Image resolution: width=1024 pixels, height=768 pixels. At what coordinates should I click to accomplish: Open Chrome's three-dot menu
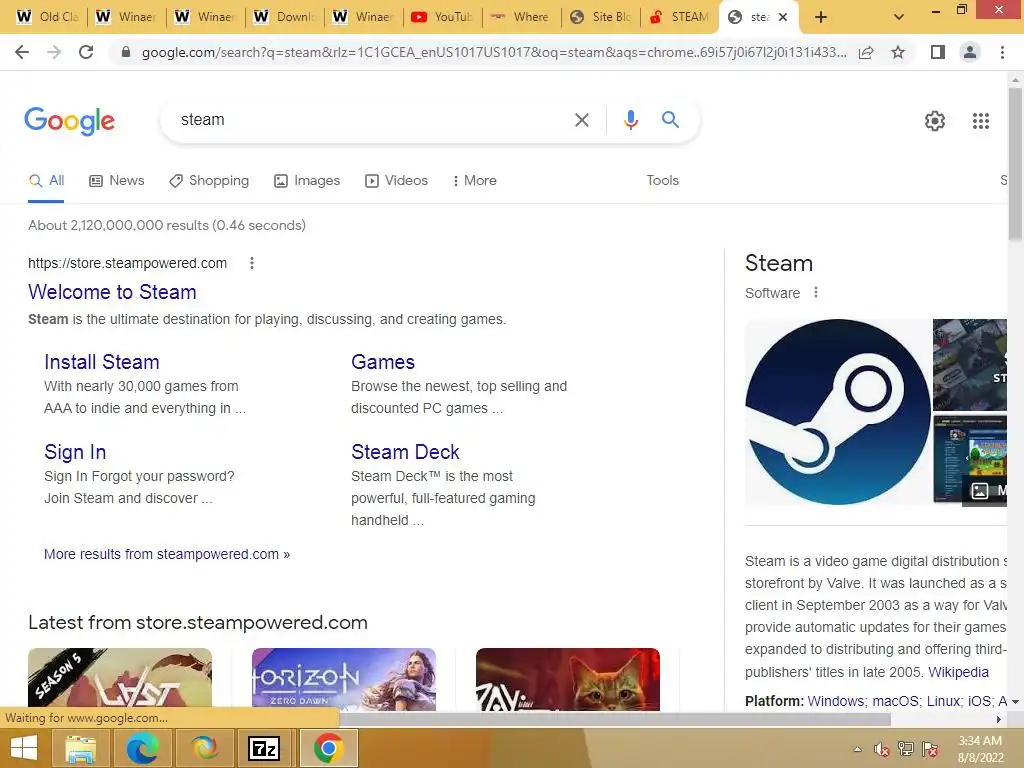(x=1002, y=52)
